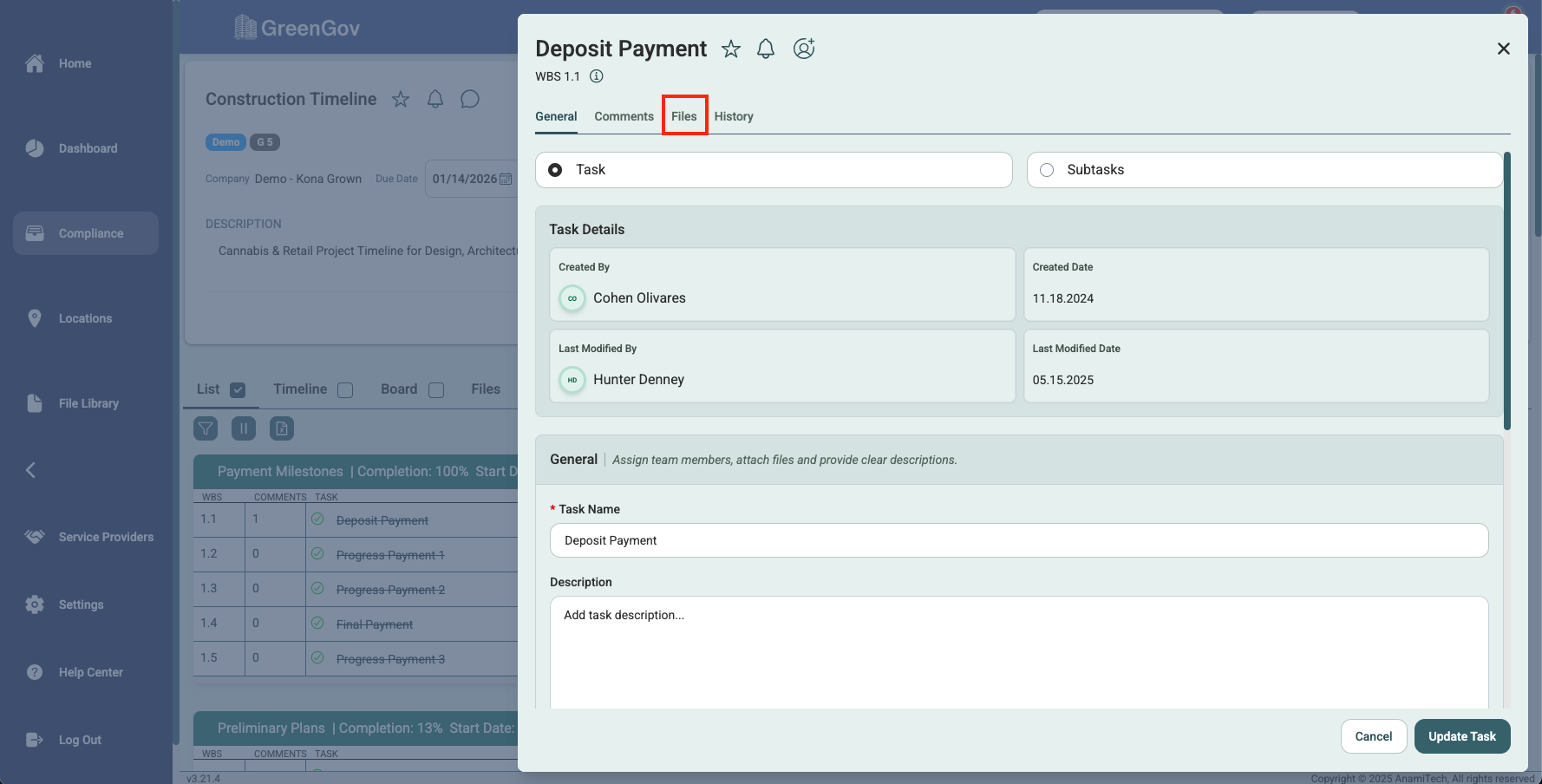Image resolution: width=1542 pixels, height=784 pixels.
Task: Collapse the sidebar with the left chevron
Action: (30, 470)
